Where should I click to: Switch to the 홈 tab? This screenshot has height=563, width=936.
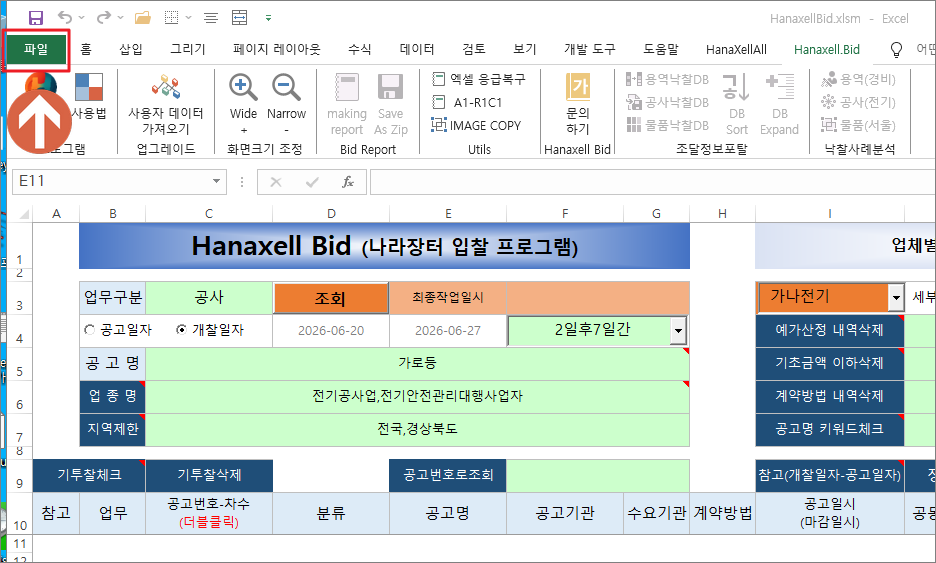click(86, 50)
